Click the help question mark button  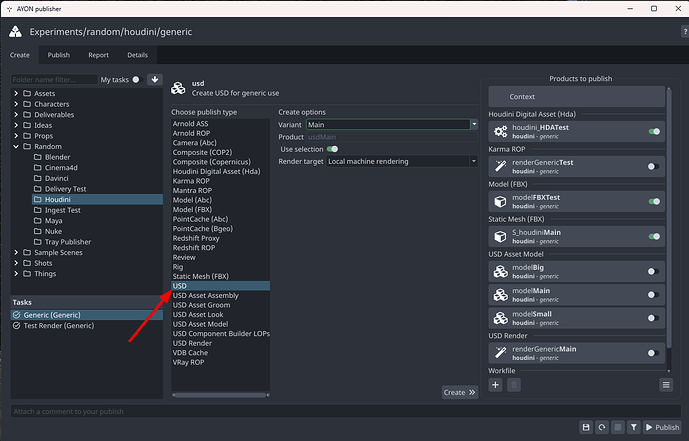pyautogui.click(x=685, y=32)
